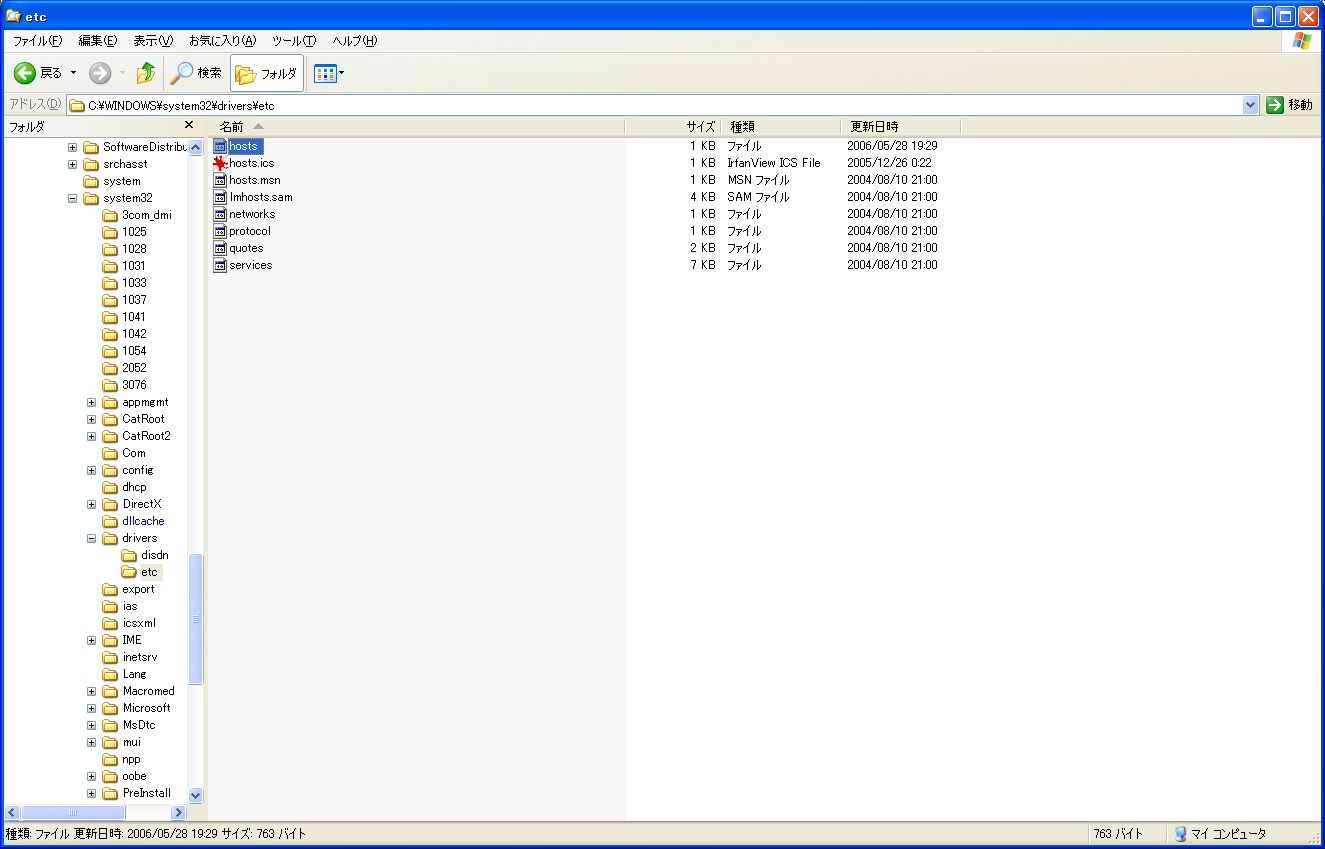Select the services file icon
This screenshot has height=849, width=1325.
[x=221, y=265]
